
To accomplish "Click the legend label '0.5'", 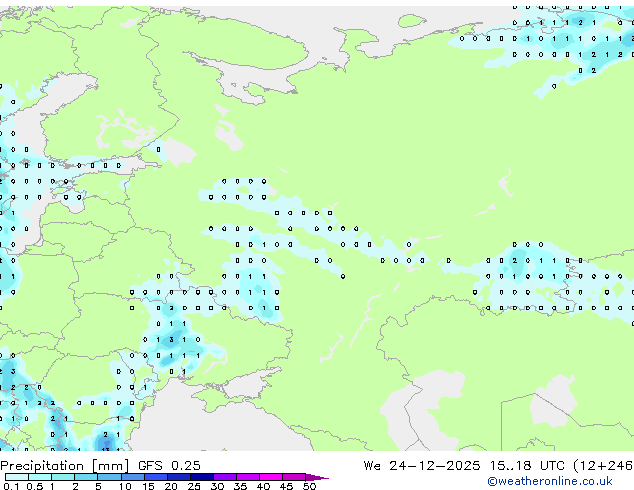I will tap(34, 486).
